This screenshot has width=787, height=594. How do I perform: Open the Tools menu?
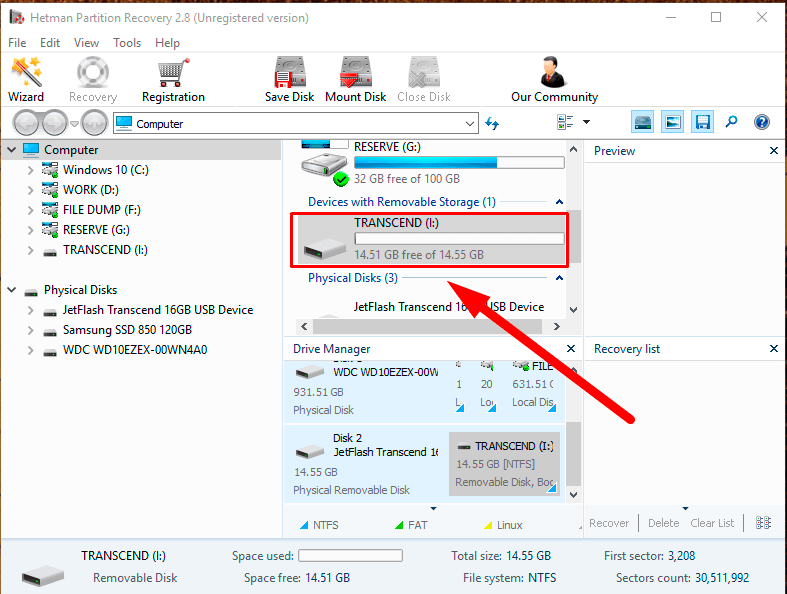(x=127, y=43)
